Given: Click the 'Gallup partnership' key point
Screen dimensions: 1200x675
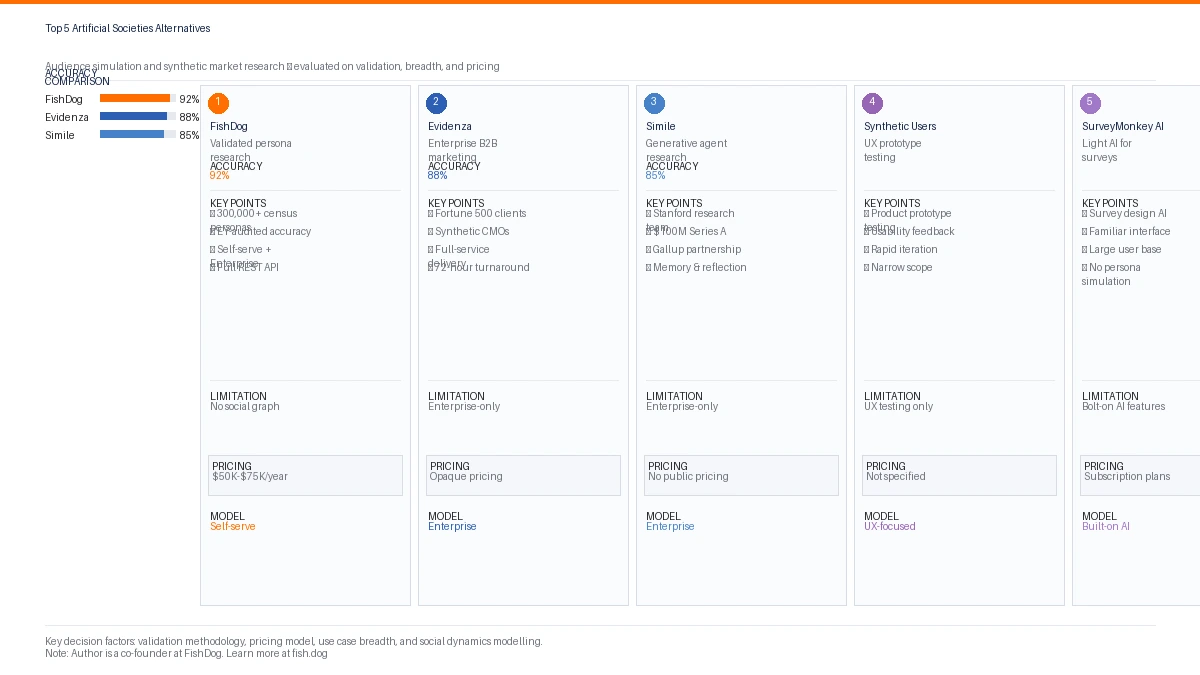Looking at the screenshot, I should tap(694, 250).
